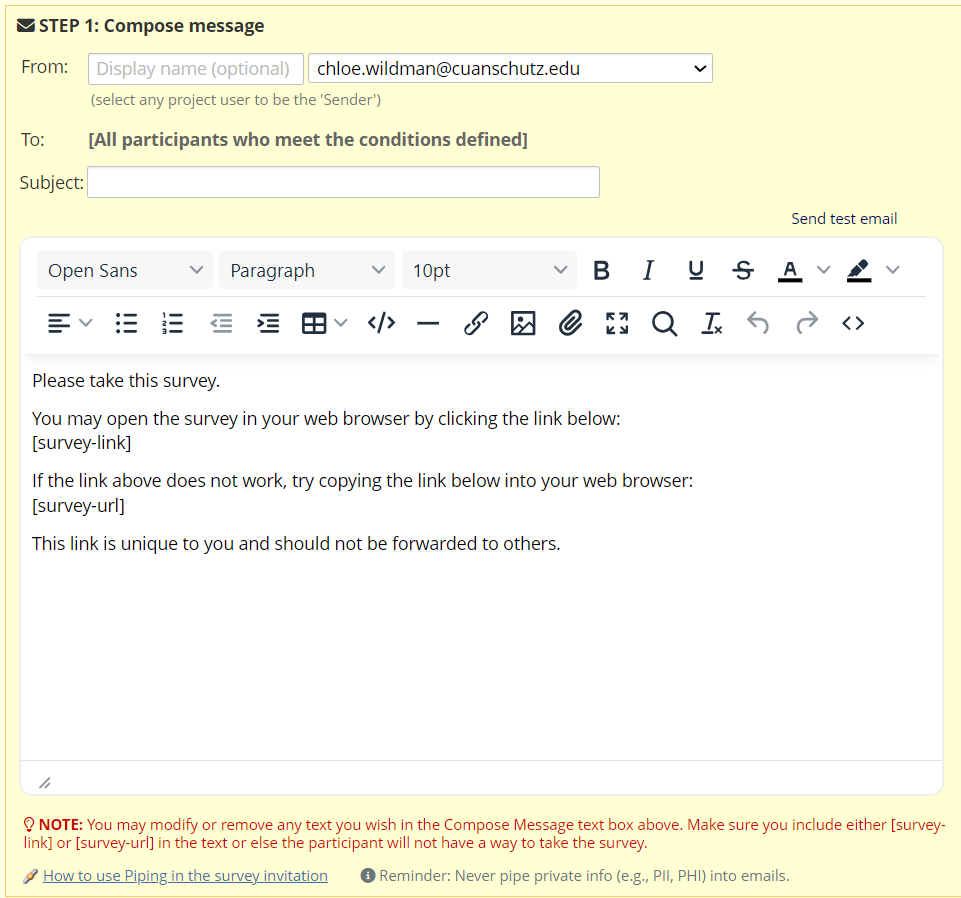Open the editor in fullscreen mode
The height and width of the screenshot is (898, 961).
pos(617,322)
